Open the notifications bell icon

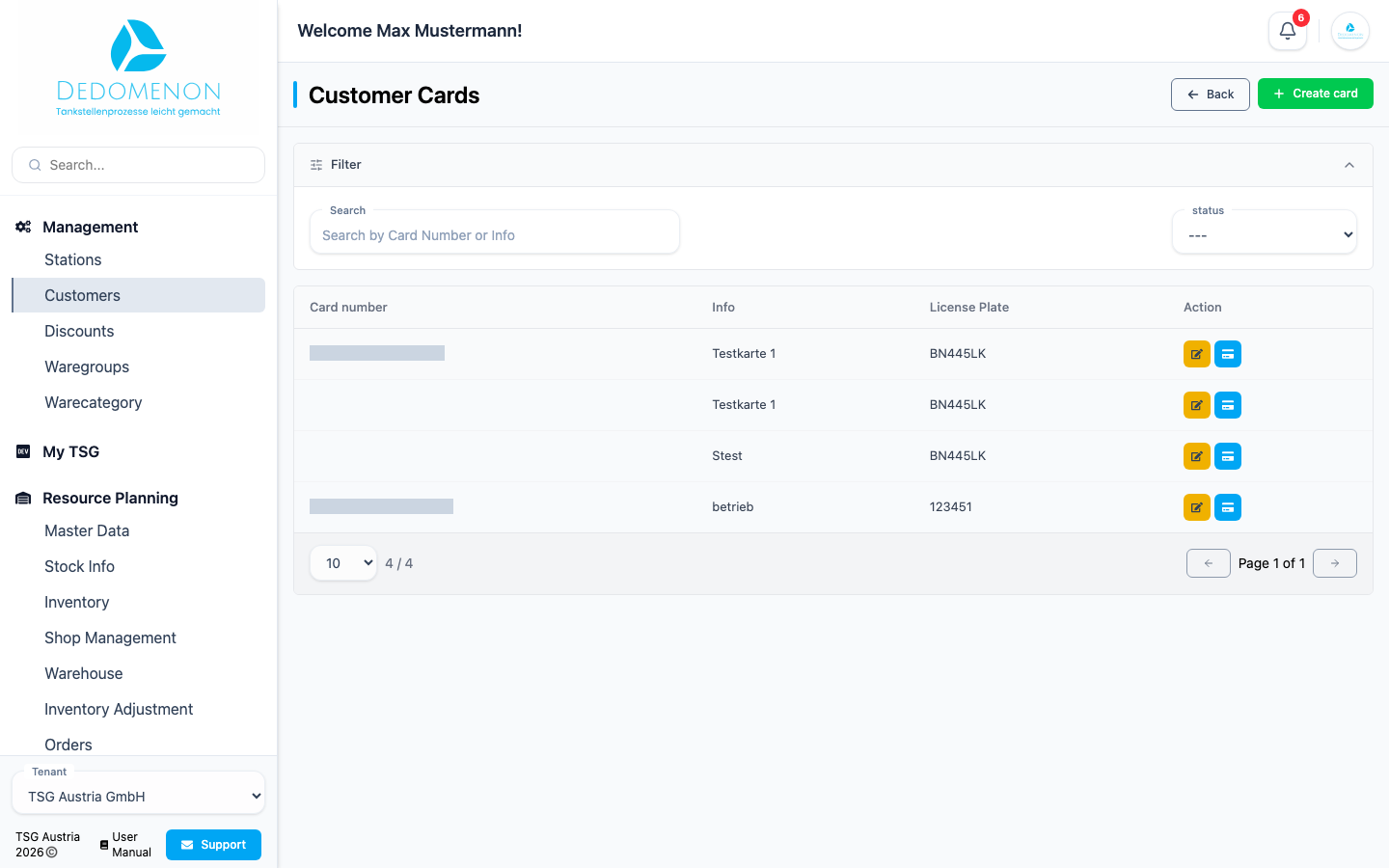tap(1287, 31)
